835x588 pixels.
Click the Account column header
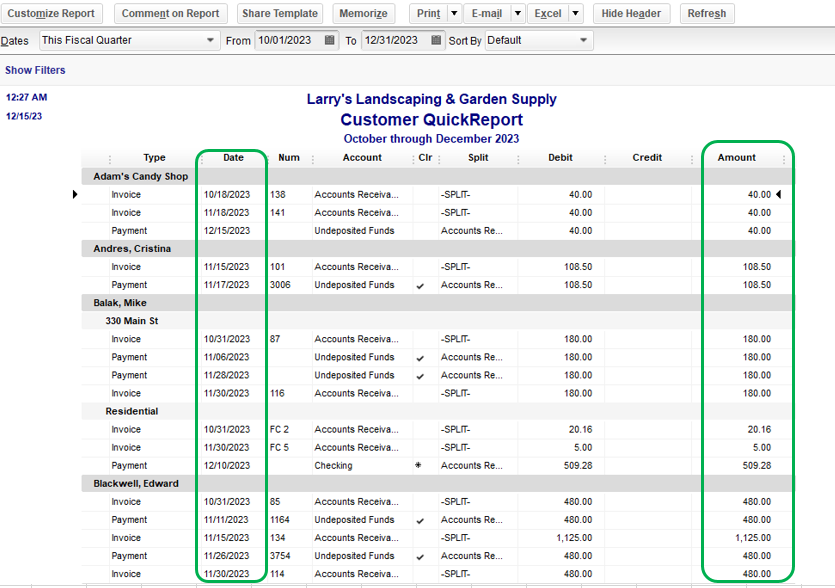click(362, 158)
